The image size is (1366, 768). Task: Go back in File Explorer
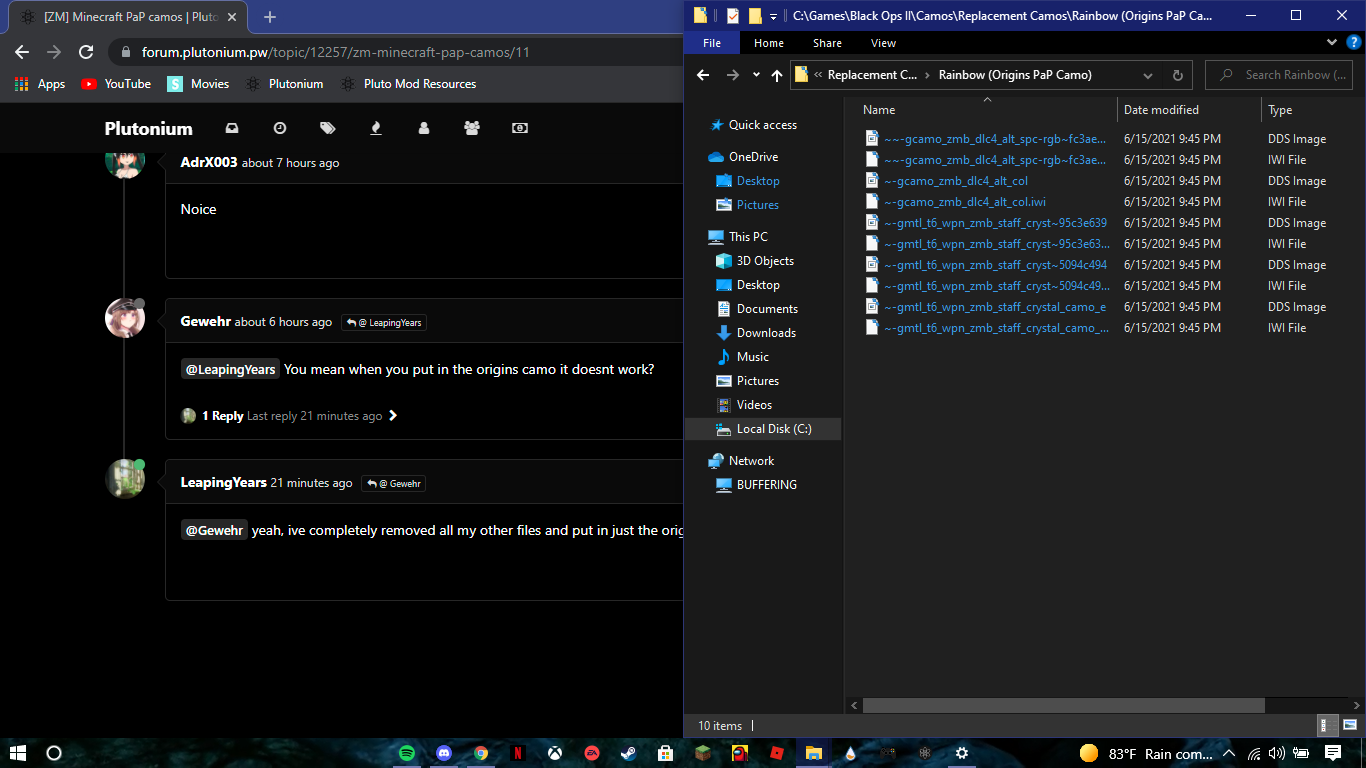[703, 75]
